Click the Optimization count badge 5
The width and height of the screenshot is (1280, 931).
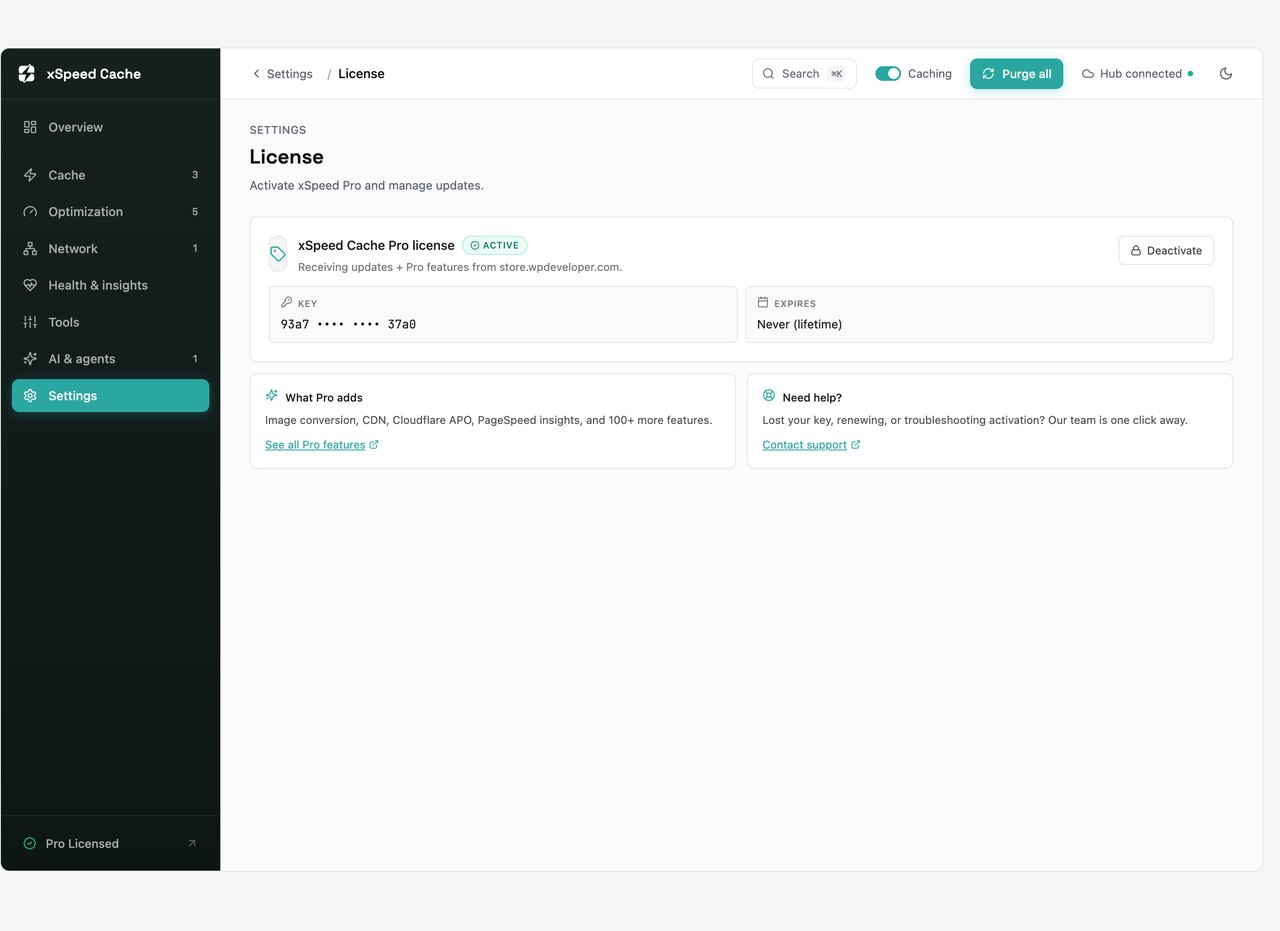195,212
